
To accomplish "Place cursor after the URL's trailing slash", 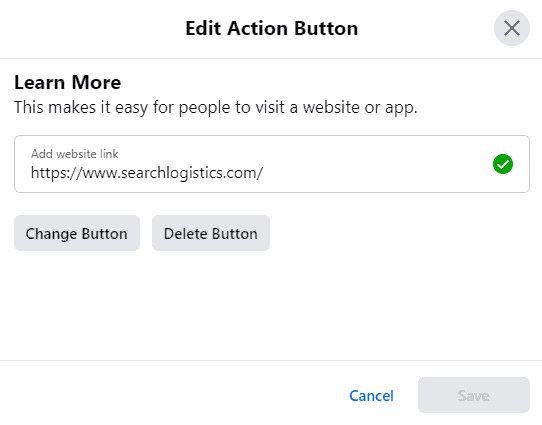I will [x=264, y=173].
